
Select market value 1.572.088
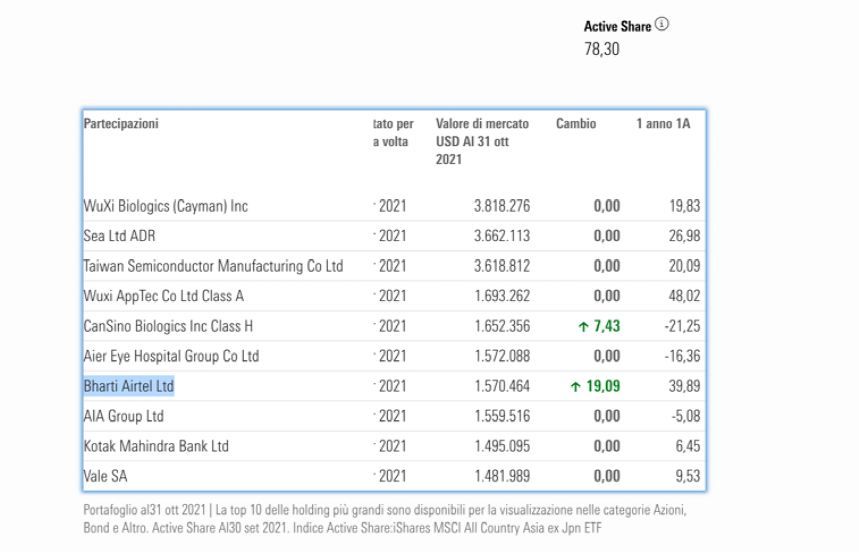click(x=502, y=356)
